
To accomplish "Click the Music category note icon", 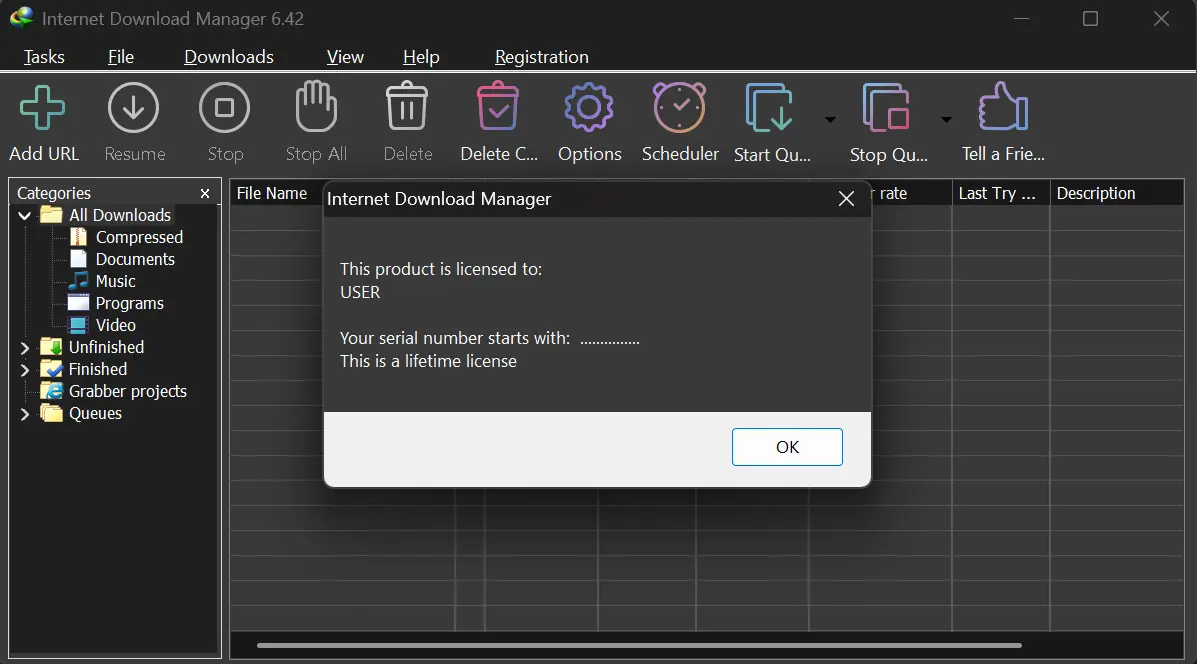I will [x=79, y=281].
